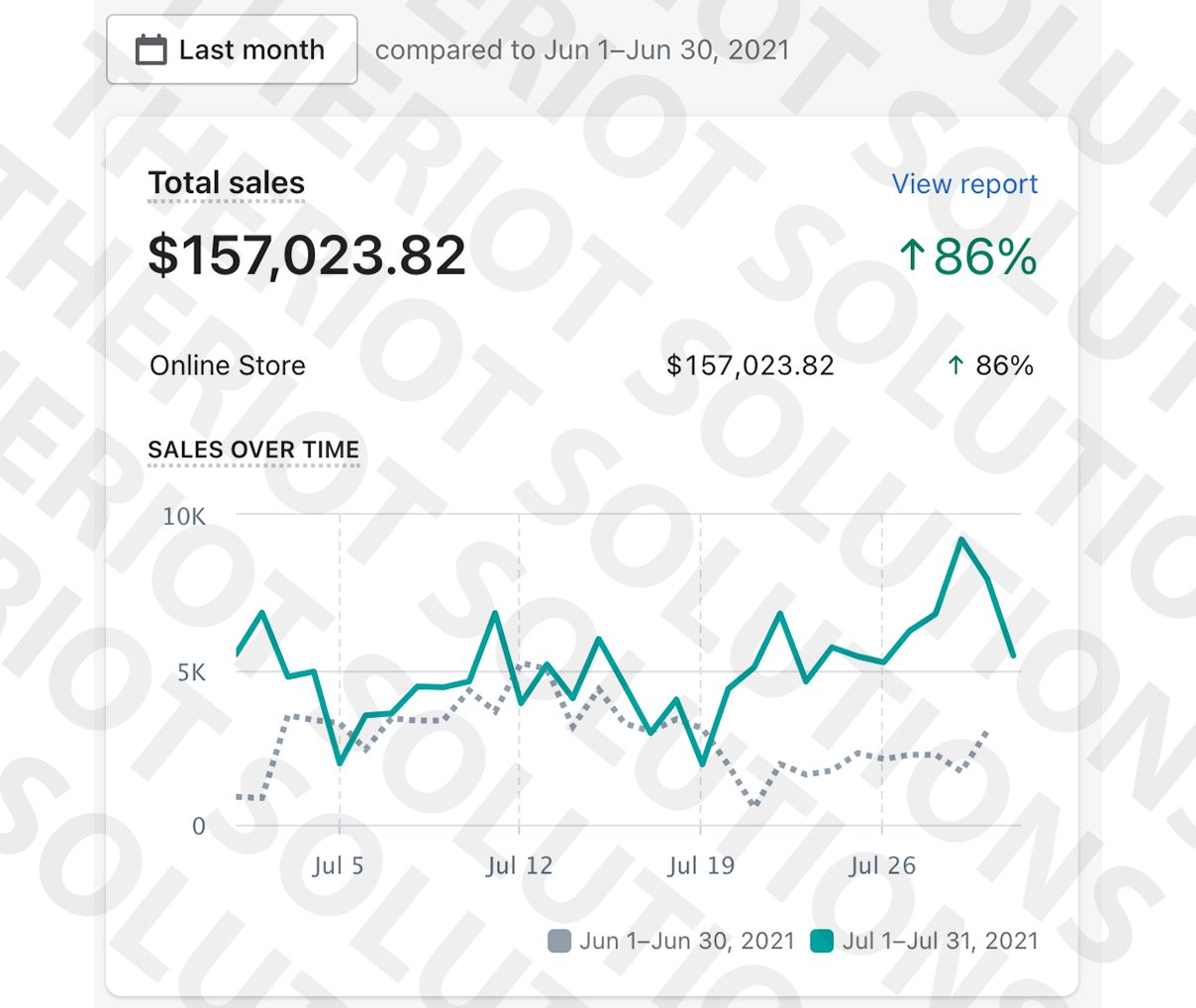Click the Jul 12 axis label

coord(520,866)
